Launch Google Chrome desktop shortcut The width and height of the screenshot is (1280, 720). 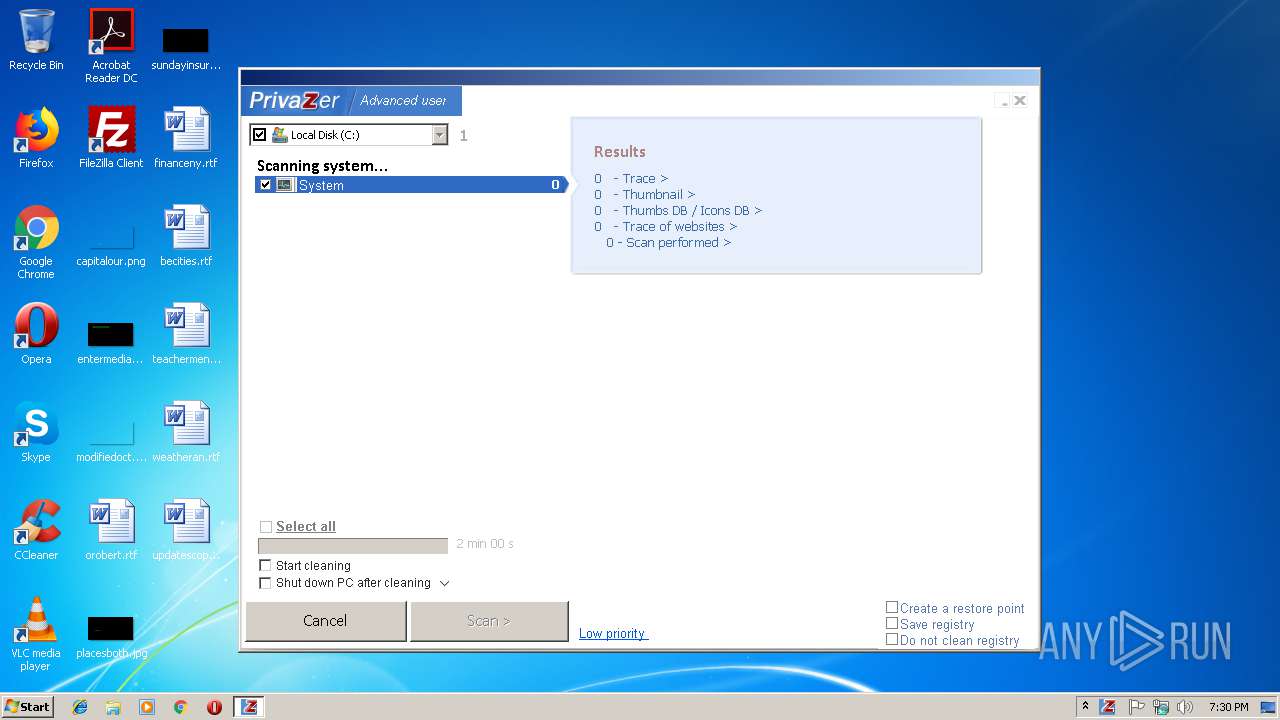36,242
